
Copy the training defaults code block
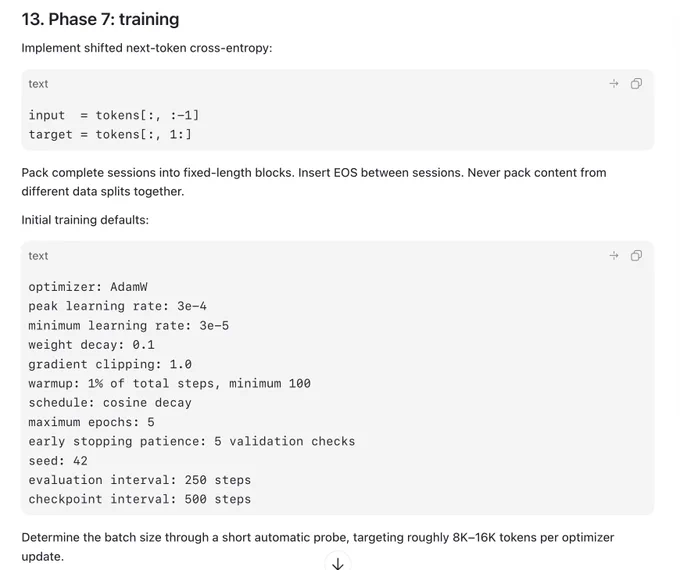(x=636, y=256)
